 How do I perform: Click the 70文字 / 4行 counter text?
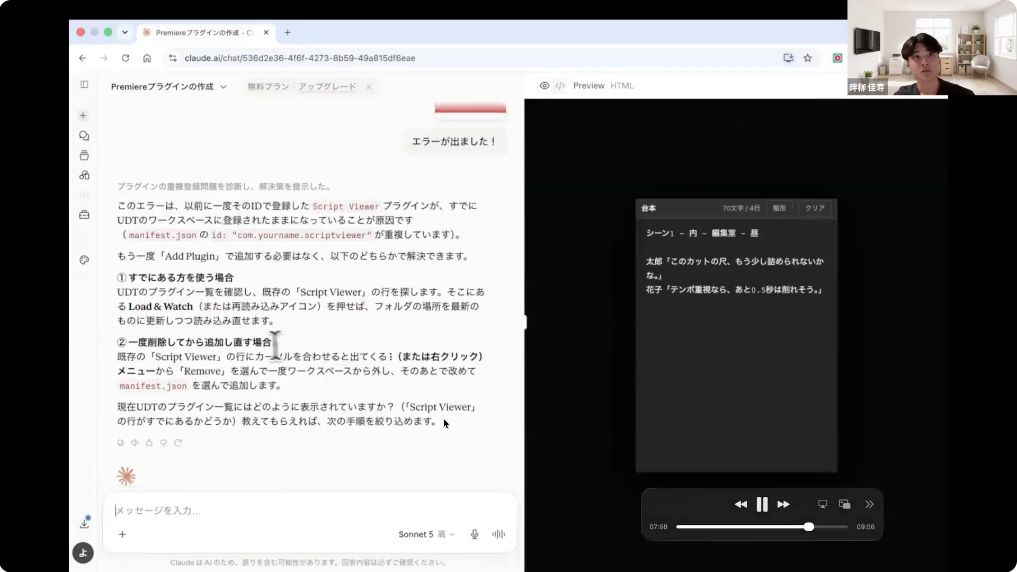741,208
